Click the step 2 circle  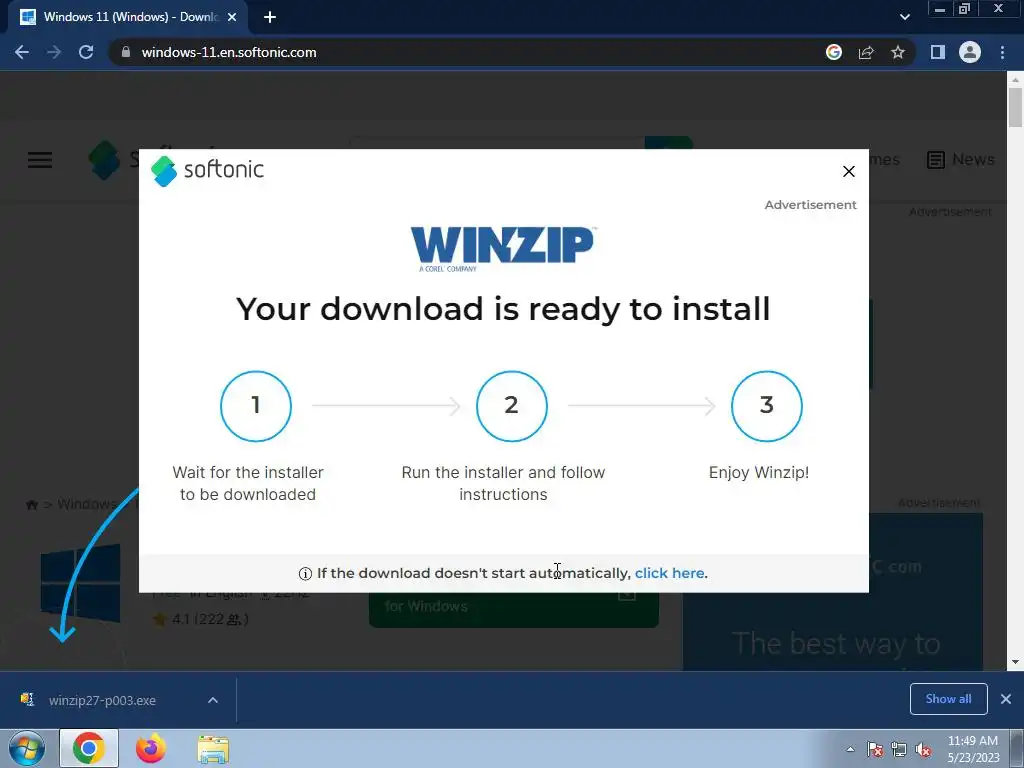click(511, 406)
